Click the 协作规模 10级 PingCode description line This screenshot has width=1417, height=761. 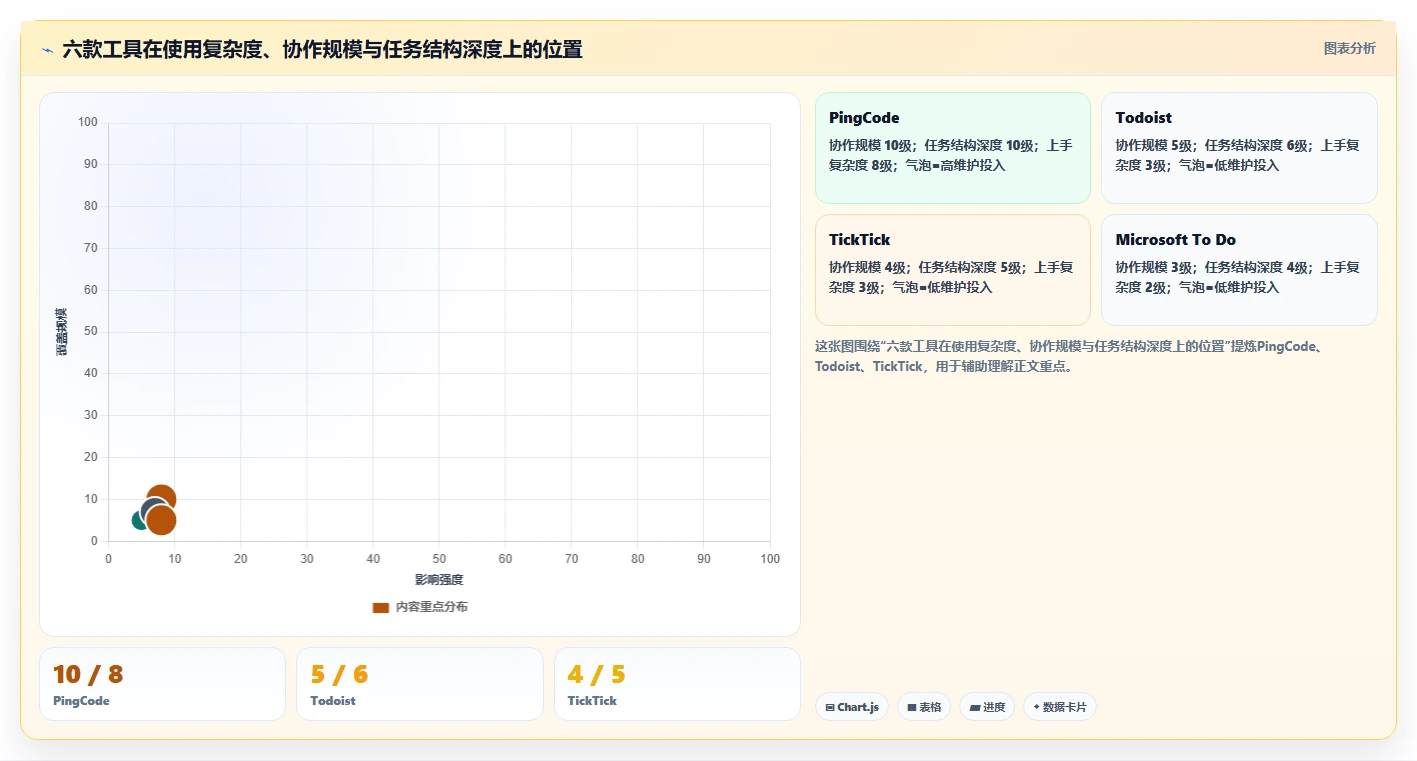tap(951, 155)
